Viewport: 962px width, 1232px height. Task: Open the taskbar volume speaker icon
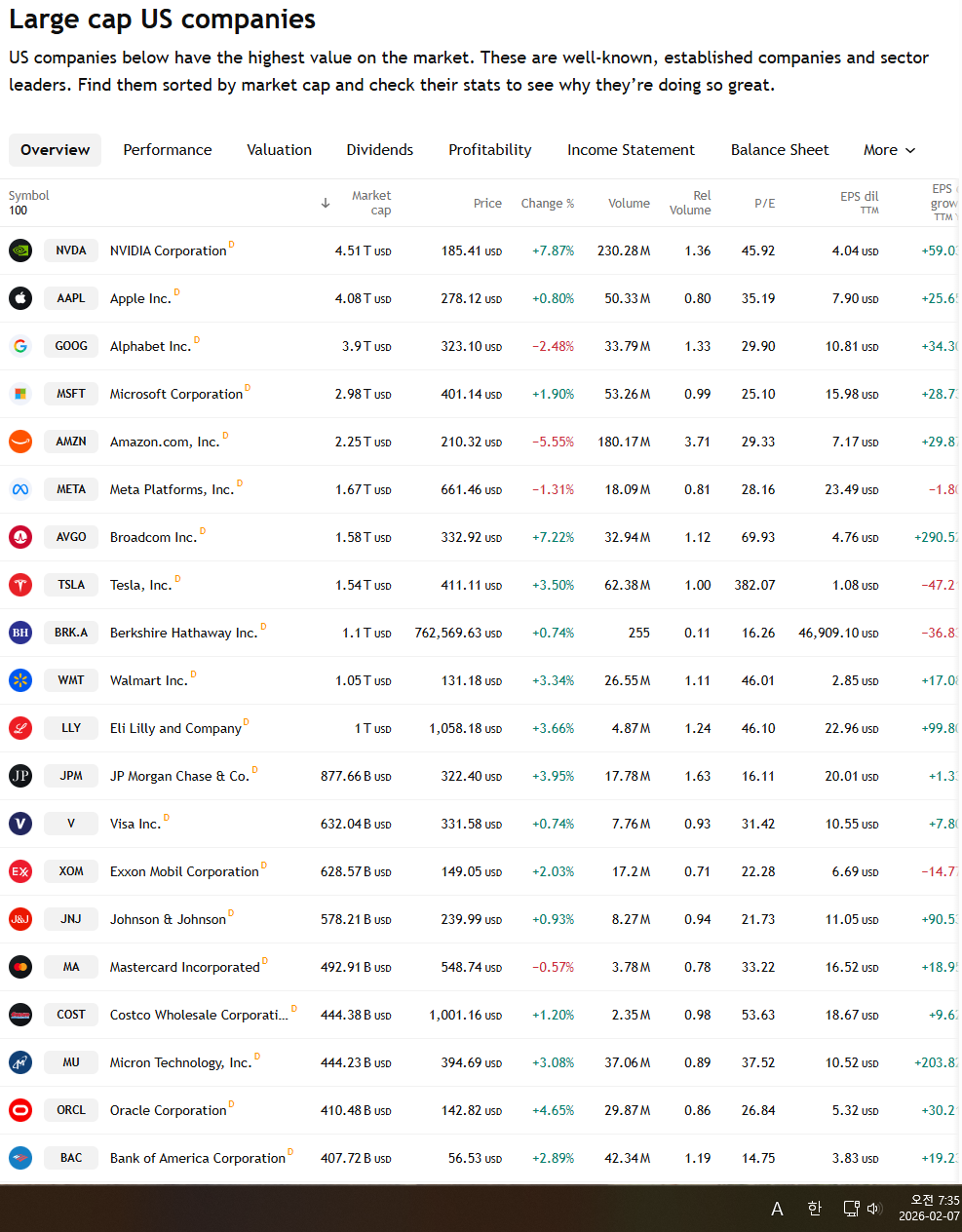click(x=874, y=1209)
